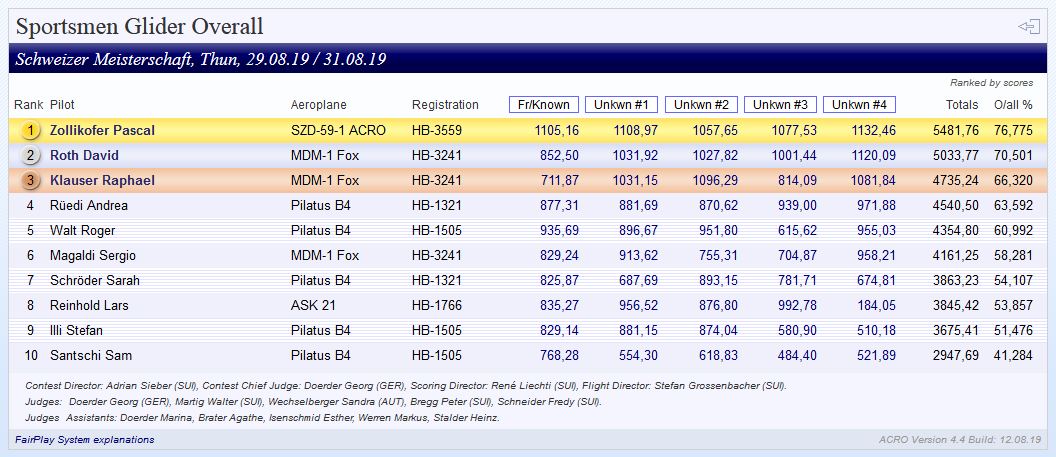Open FairPlay System explanations link
1056x457 pixels.
(x=85, y=439)
